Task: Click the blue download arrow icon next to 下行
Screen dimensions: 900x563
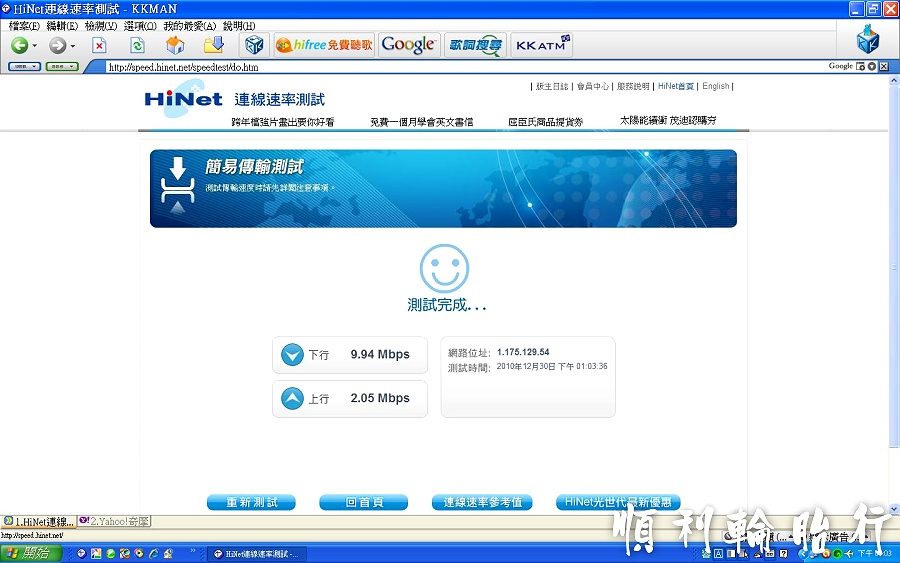Action: (292, 355)
